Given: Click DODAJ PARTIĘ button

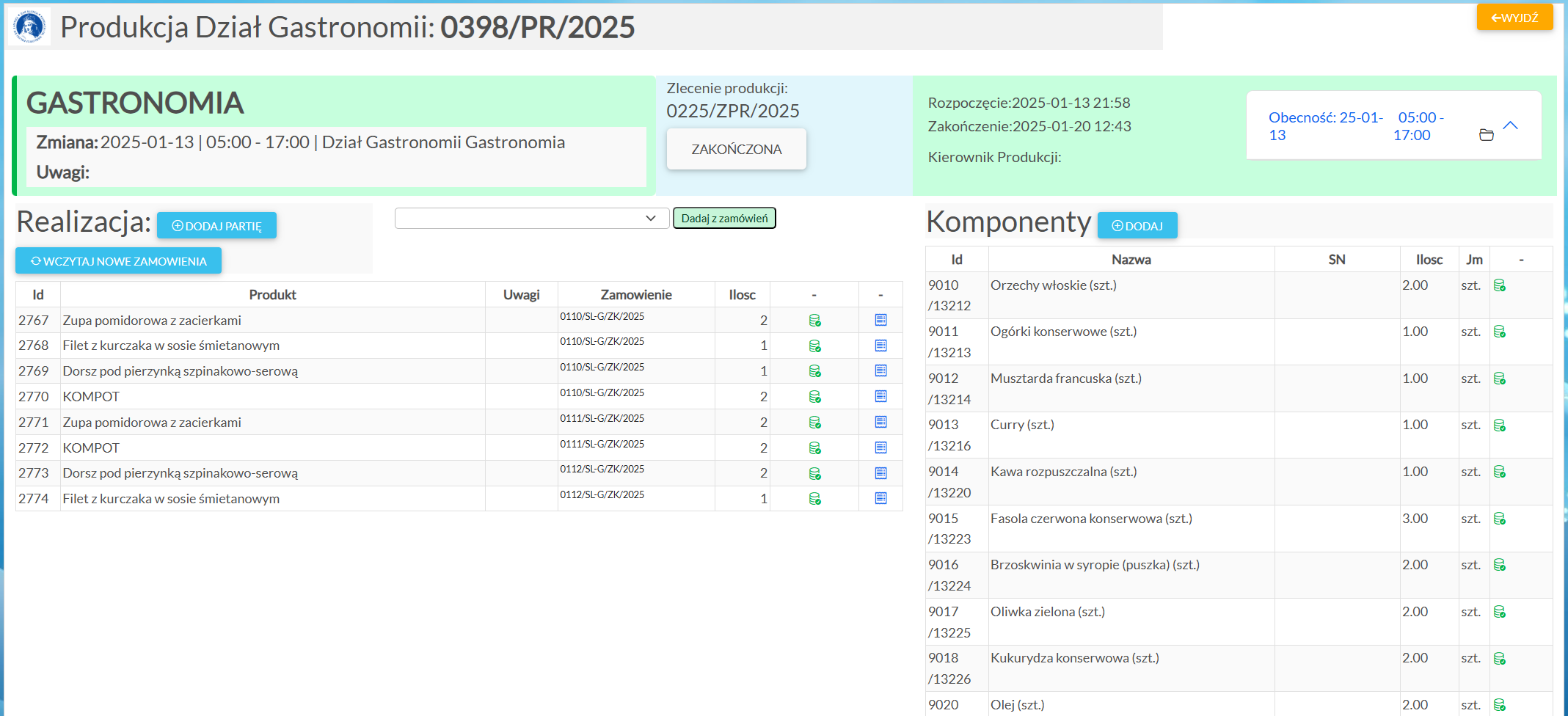Looking at the screenshot, I should [x=216, y=226].
